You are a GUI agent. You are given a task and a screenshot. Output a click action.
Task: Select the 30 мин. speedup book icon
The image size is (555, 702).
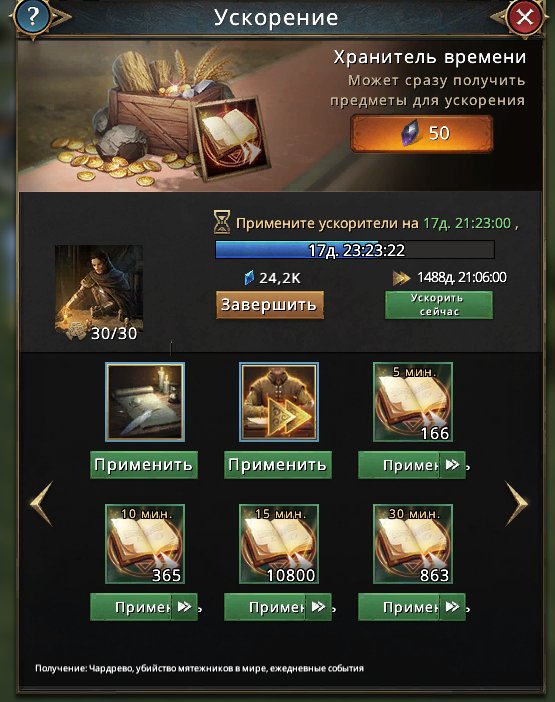[x=413, y=544]
